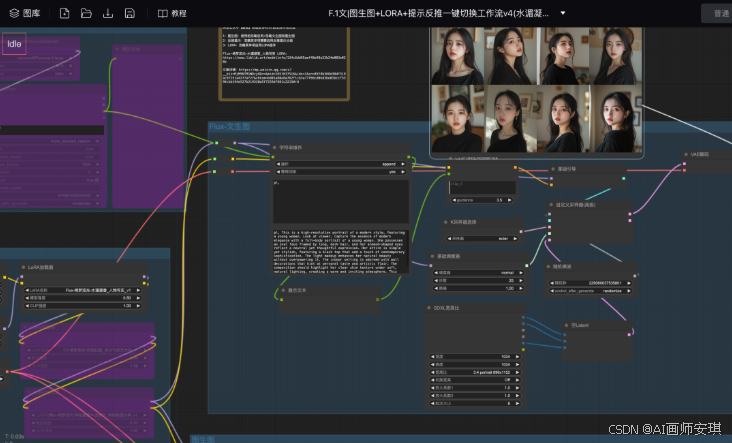Screen dimensions: 732x443
Task: Collapse the LoRA加载器 node via its dot
Action: click(x=23, y=267)
